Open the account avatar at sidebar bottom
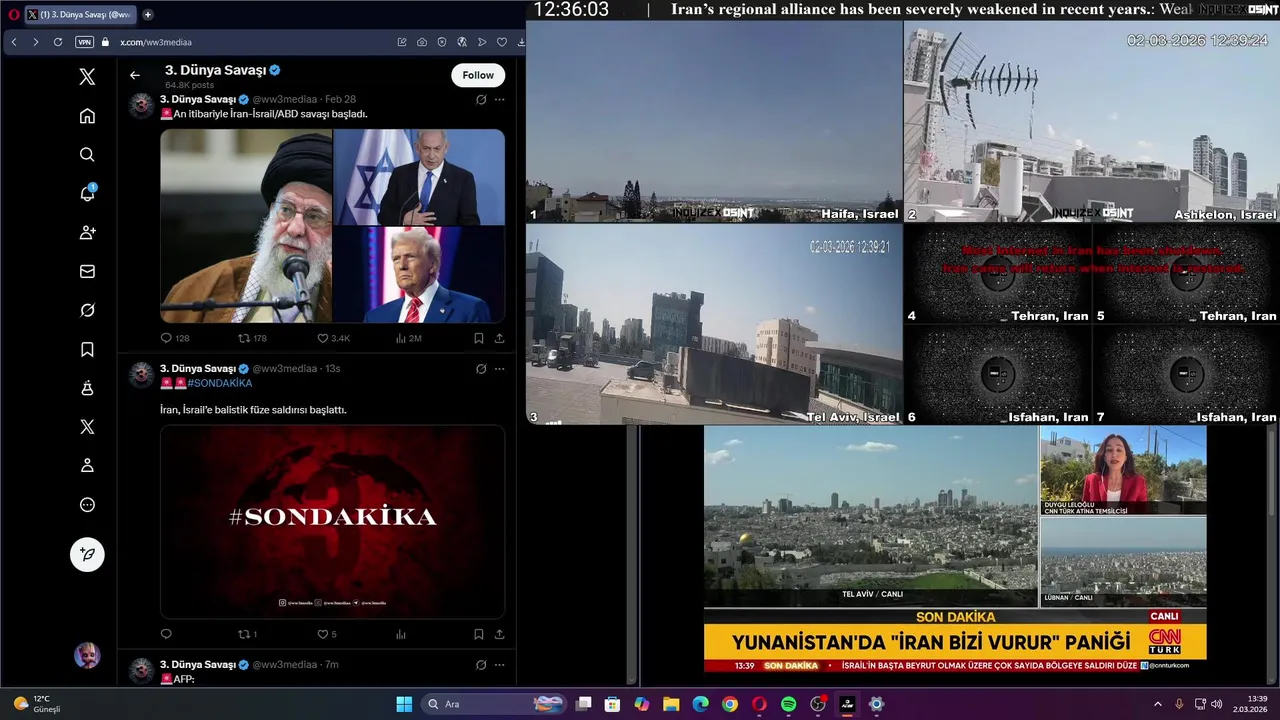 click(x=87, y=655)
